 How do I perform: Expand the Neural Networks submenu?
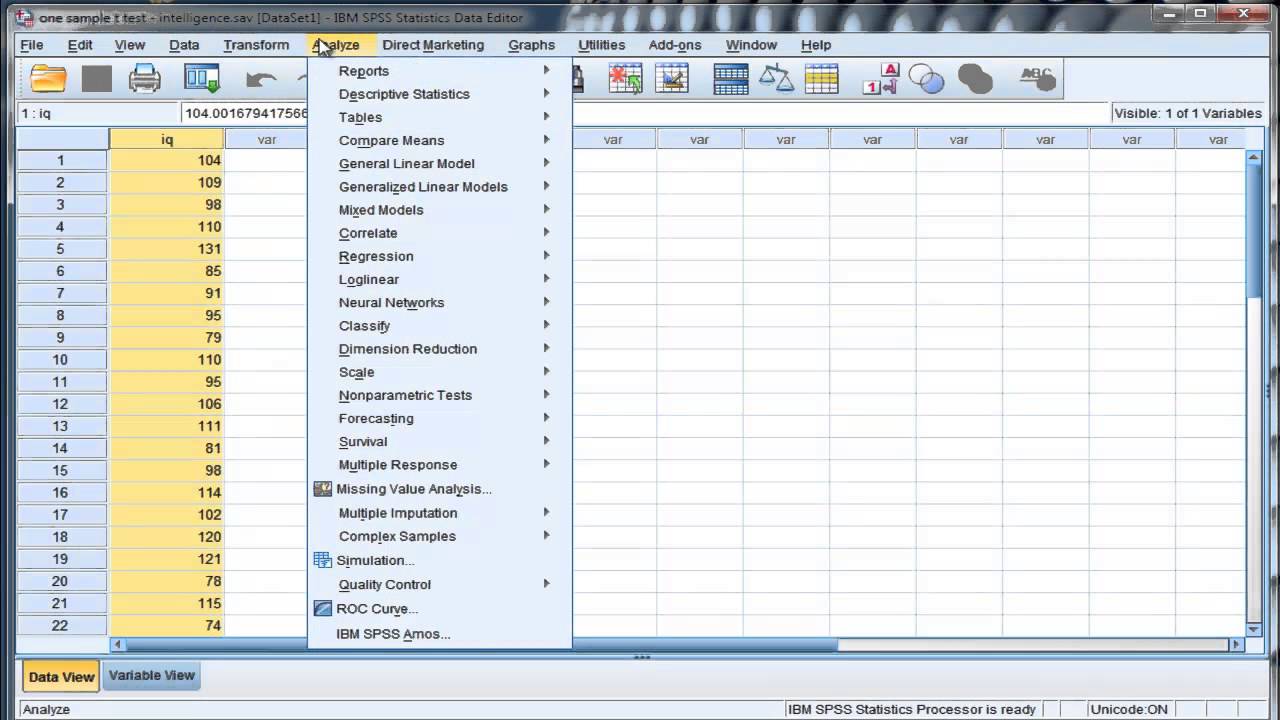440,302
